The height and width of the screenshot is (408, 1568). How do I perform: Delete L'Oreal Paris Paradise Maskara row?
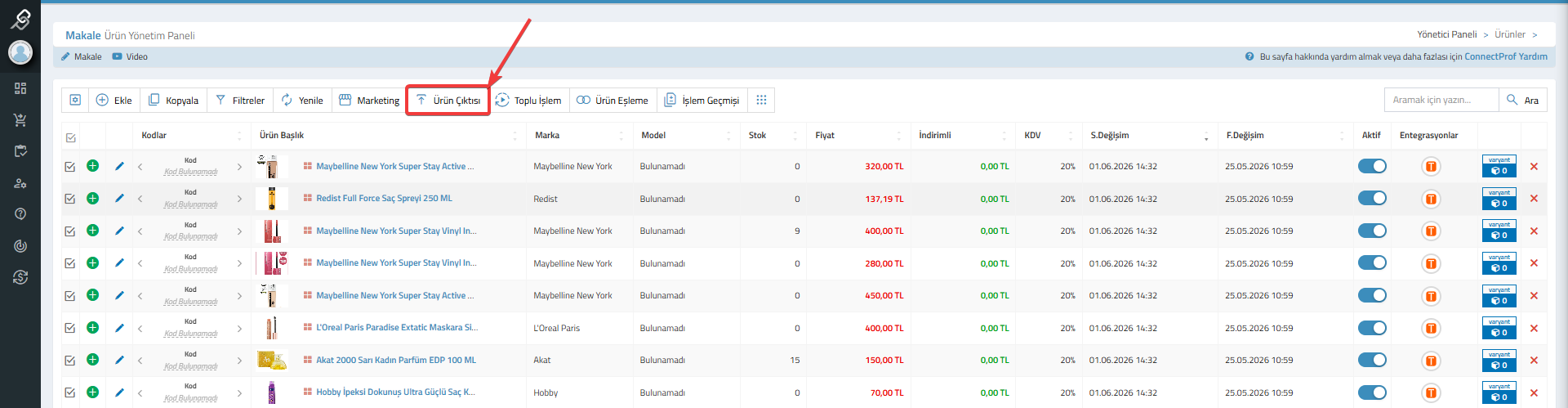coord(1534,328)
